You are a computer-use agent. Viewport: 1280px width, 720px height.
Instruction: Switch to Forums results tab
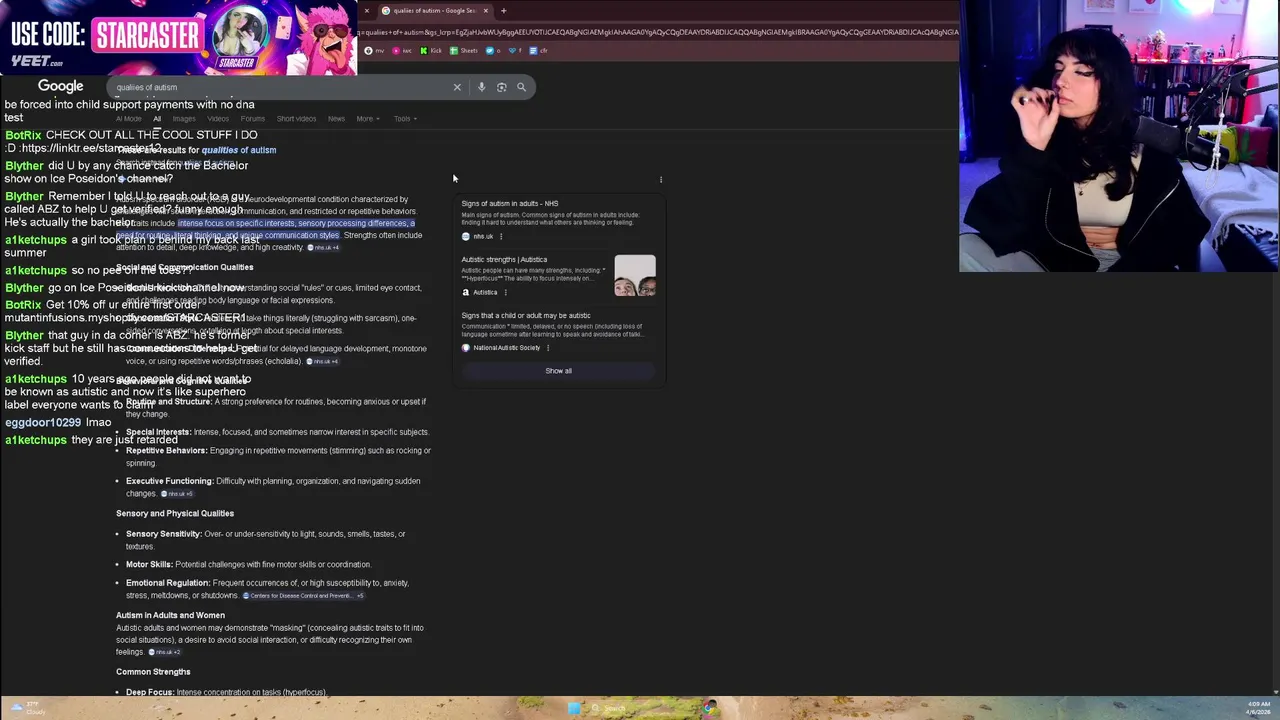pos(253,119)
